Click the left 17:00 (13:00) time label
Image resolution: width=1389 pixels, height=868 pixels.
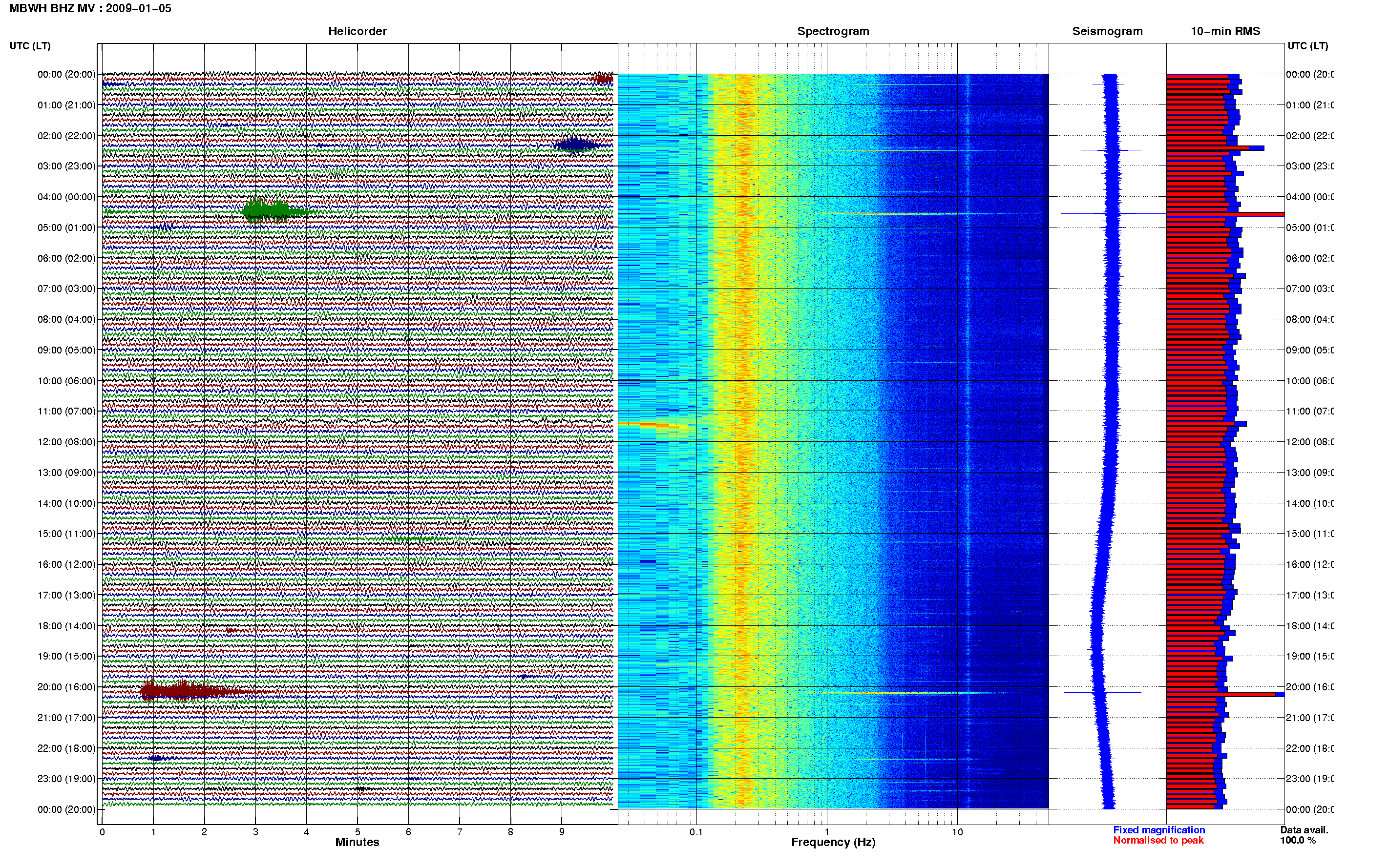[x=66, y=595]
